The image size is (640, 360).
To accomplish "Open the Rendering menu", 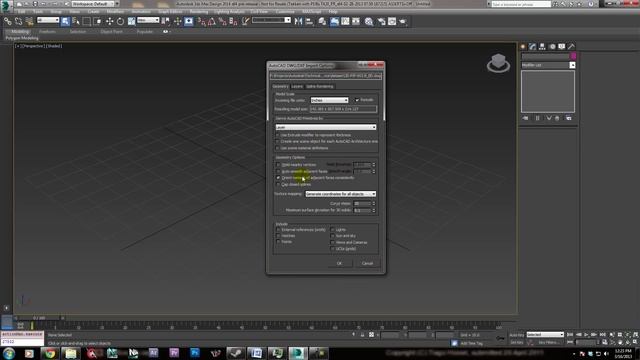I will [199, 12].
